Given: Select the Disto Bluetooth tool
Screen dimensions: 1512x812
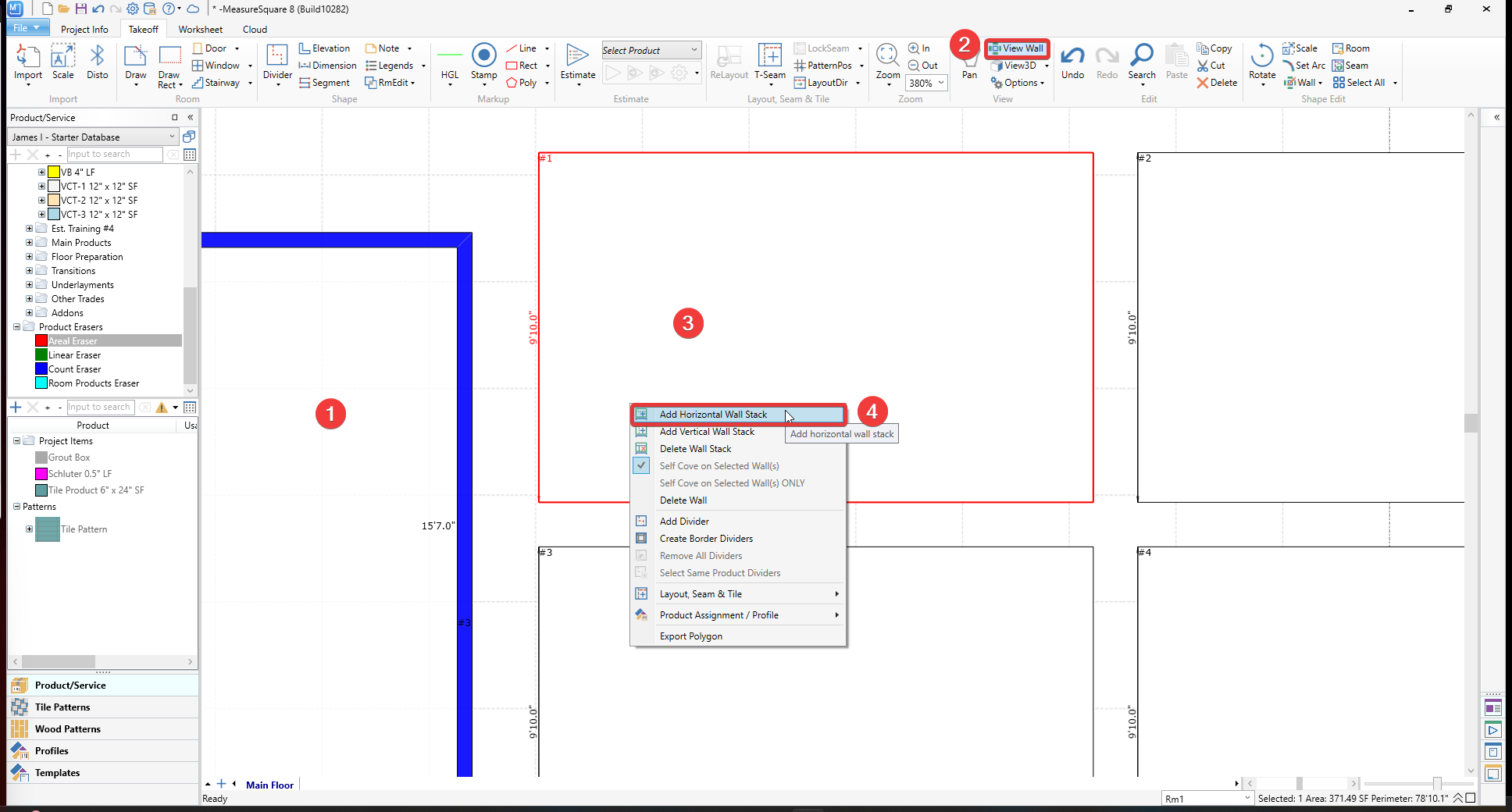Looking at the screenshot, I should (x=97, y=56).
